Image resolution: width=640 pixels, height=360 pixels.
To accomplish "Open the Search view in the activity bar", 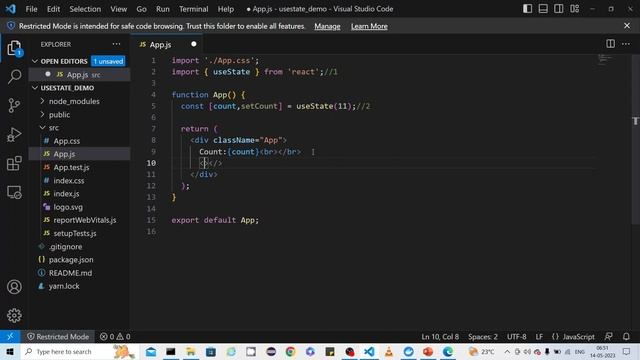I will (14, 76).
